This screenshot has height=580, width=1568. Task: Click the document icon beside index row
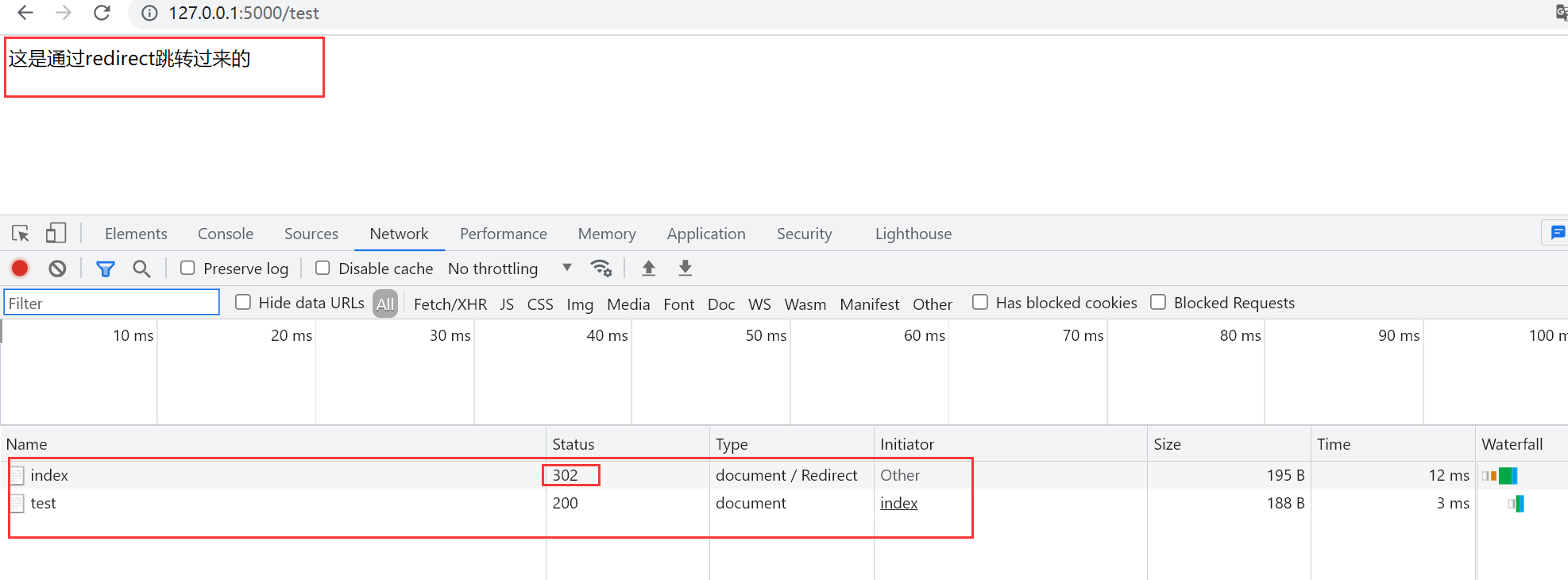click(17, 475)
